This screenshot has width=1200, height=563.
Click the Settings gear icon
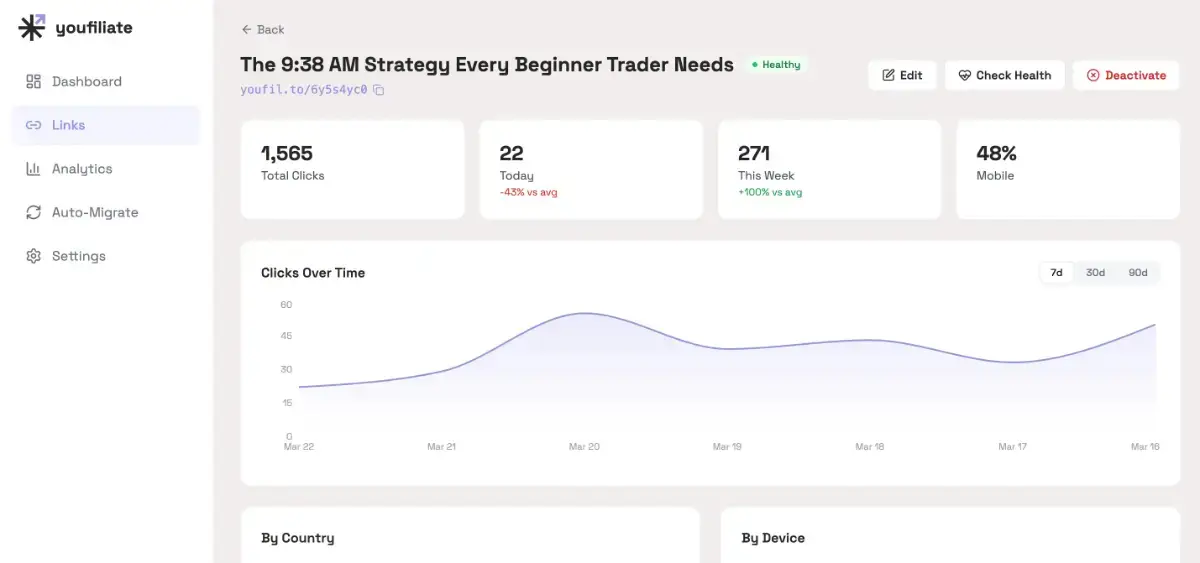coord(33,256)
